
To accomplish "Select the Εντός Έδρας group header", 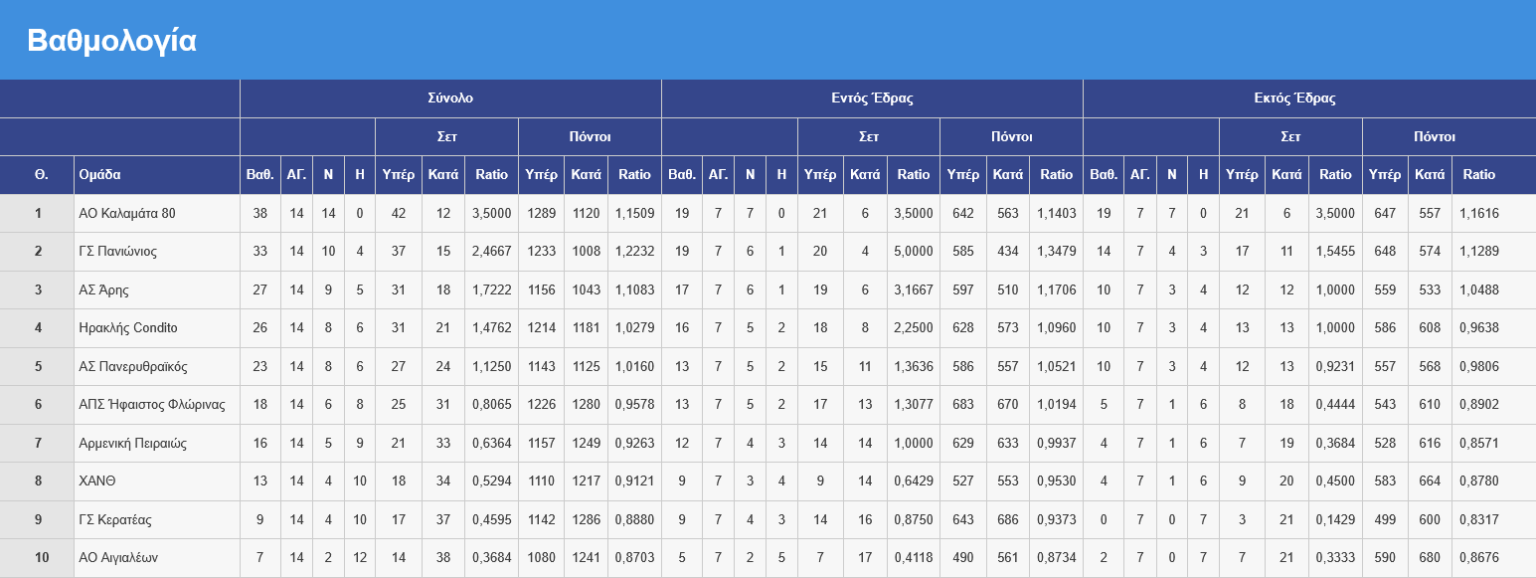I will 872,99.
